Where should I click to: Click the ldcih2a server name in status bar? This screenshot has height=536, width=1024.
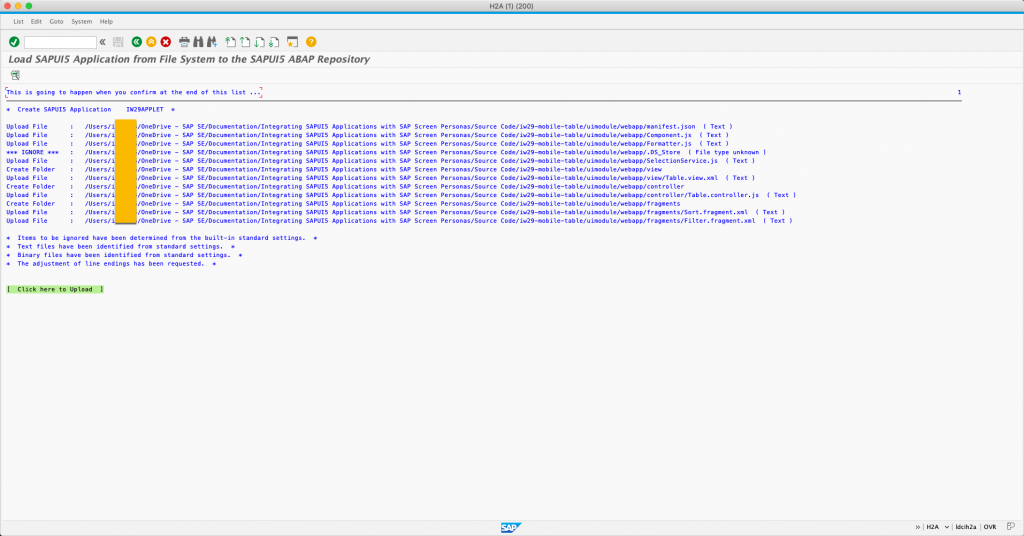coord(965,527)
